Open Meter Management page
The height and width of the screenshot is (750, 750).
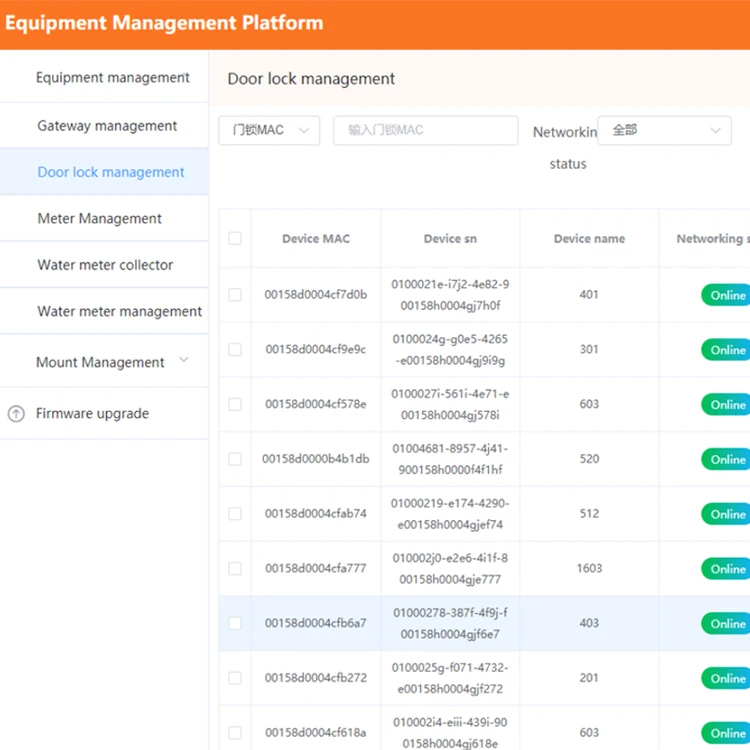coord(99,219)
